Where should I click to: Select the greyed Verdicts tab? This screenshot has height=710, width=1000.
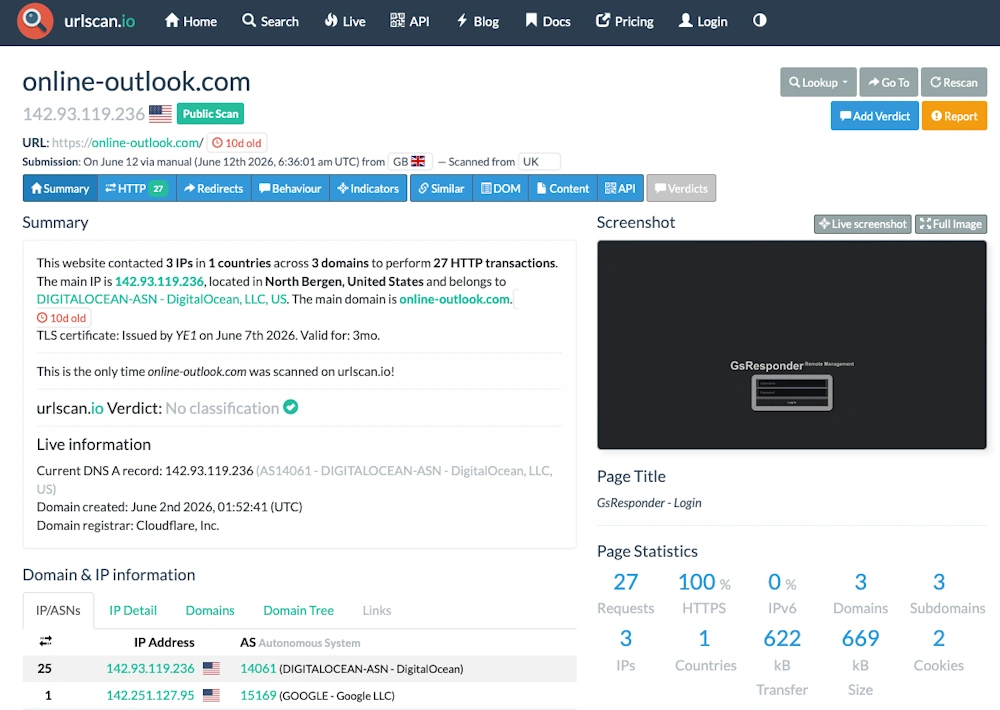(x=681, y=188)
